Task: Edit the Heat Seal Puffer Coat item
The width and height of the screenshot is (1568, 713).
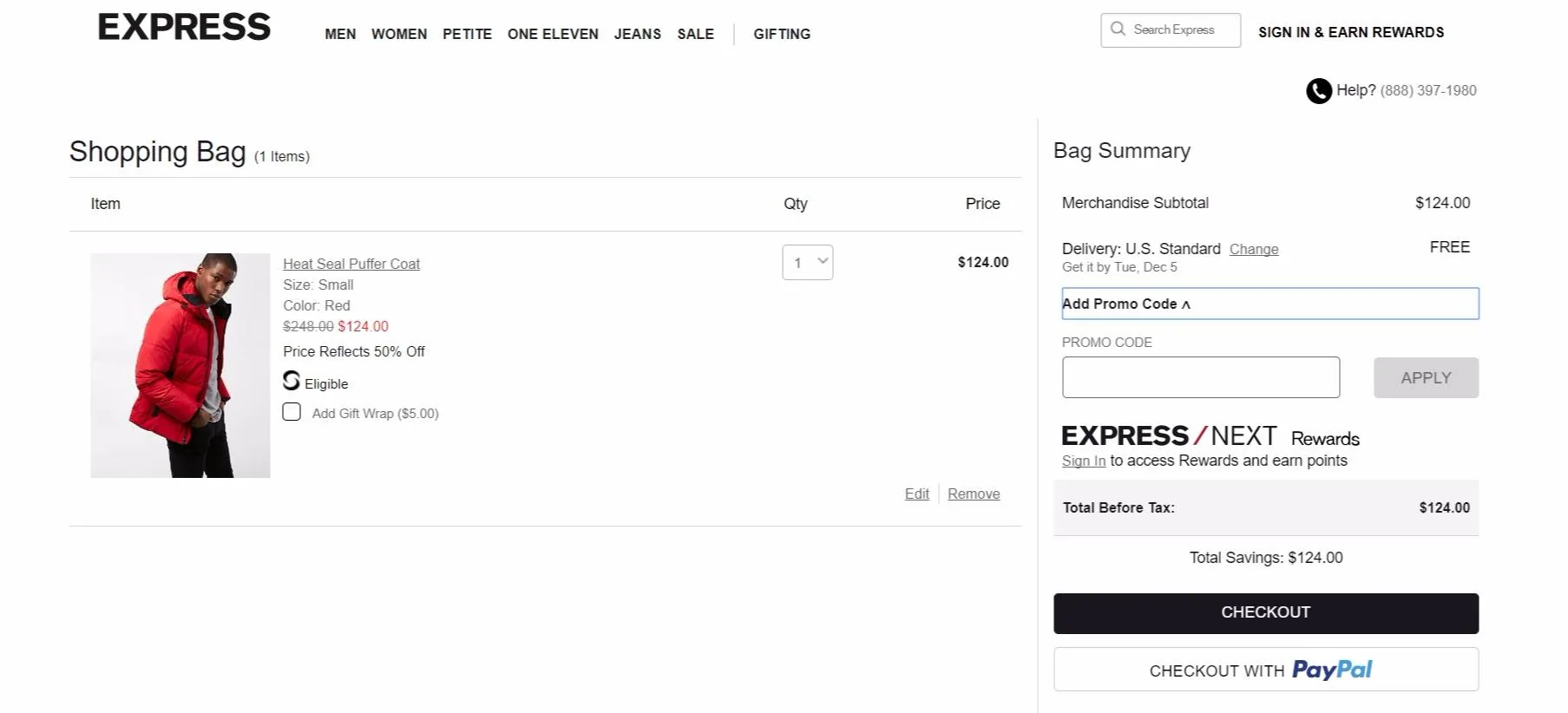Action: click(916, 494)
